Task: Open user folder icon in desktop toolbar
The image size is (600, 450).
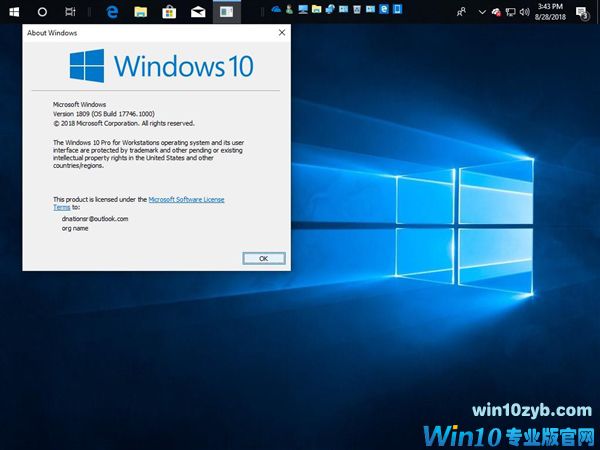Action: click(289, 9)
